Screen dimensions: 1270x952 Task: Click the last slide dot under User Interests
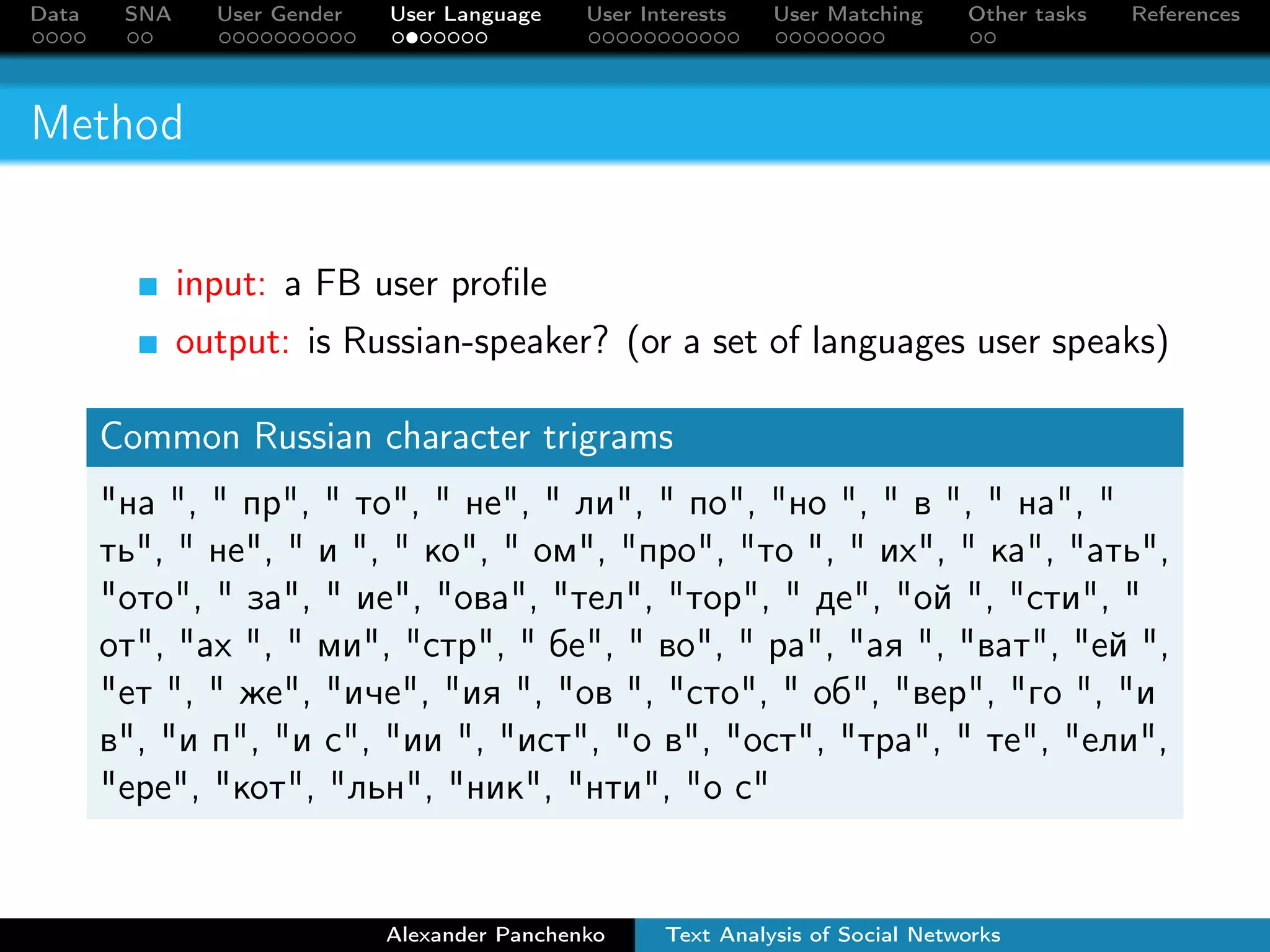coord(733,38)
